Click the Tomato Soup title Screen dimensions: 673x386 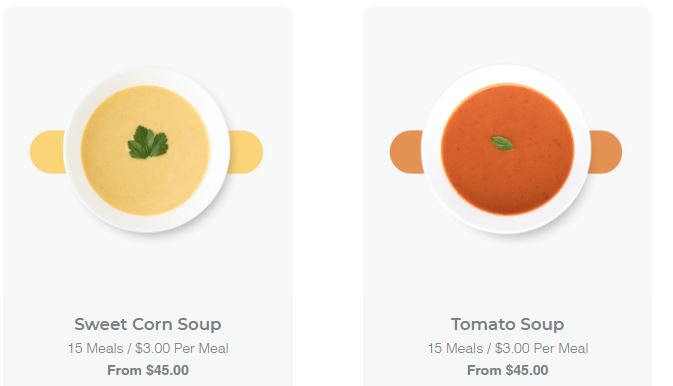(x=507, y=324)
